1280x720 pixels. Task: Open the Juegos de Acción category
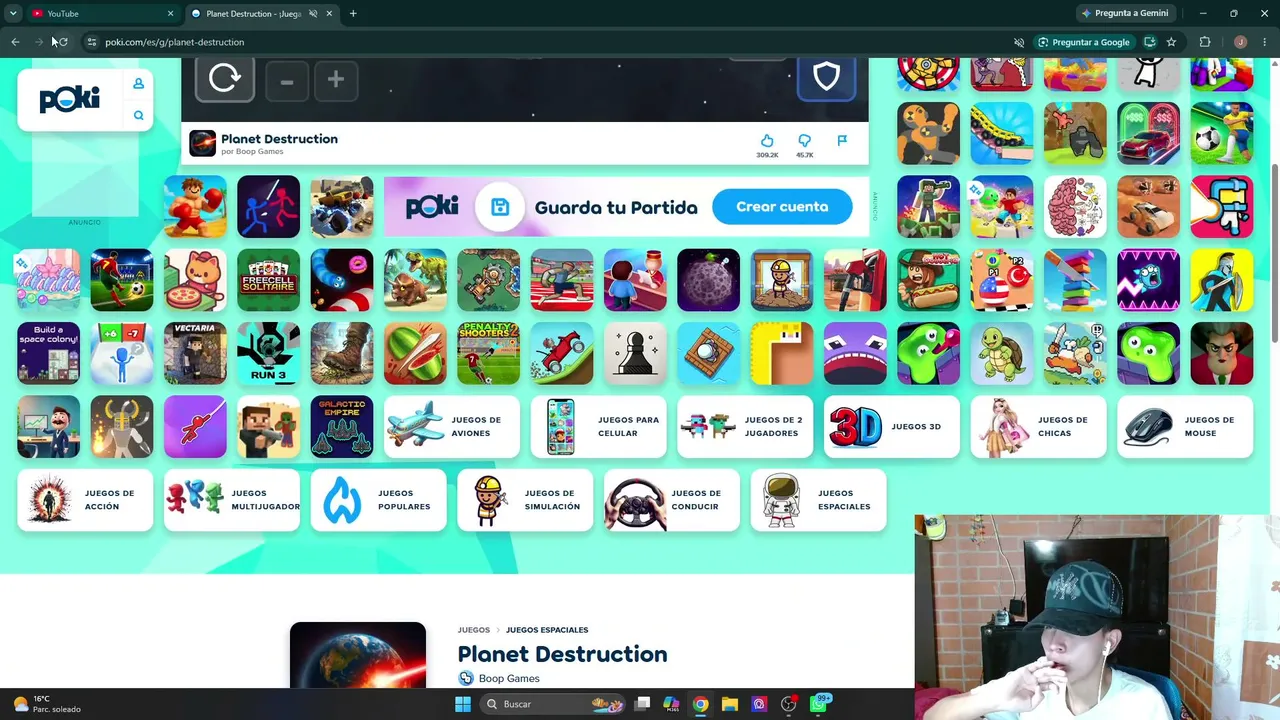[x=85, y=500]
